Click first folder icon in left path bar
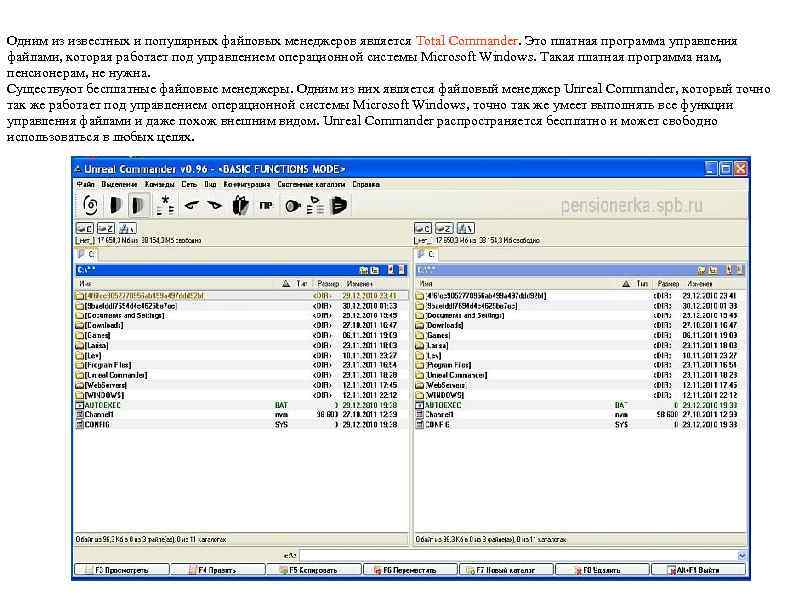Screen dimensions: 794x595 point(363,270)
